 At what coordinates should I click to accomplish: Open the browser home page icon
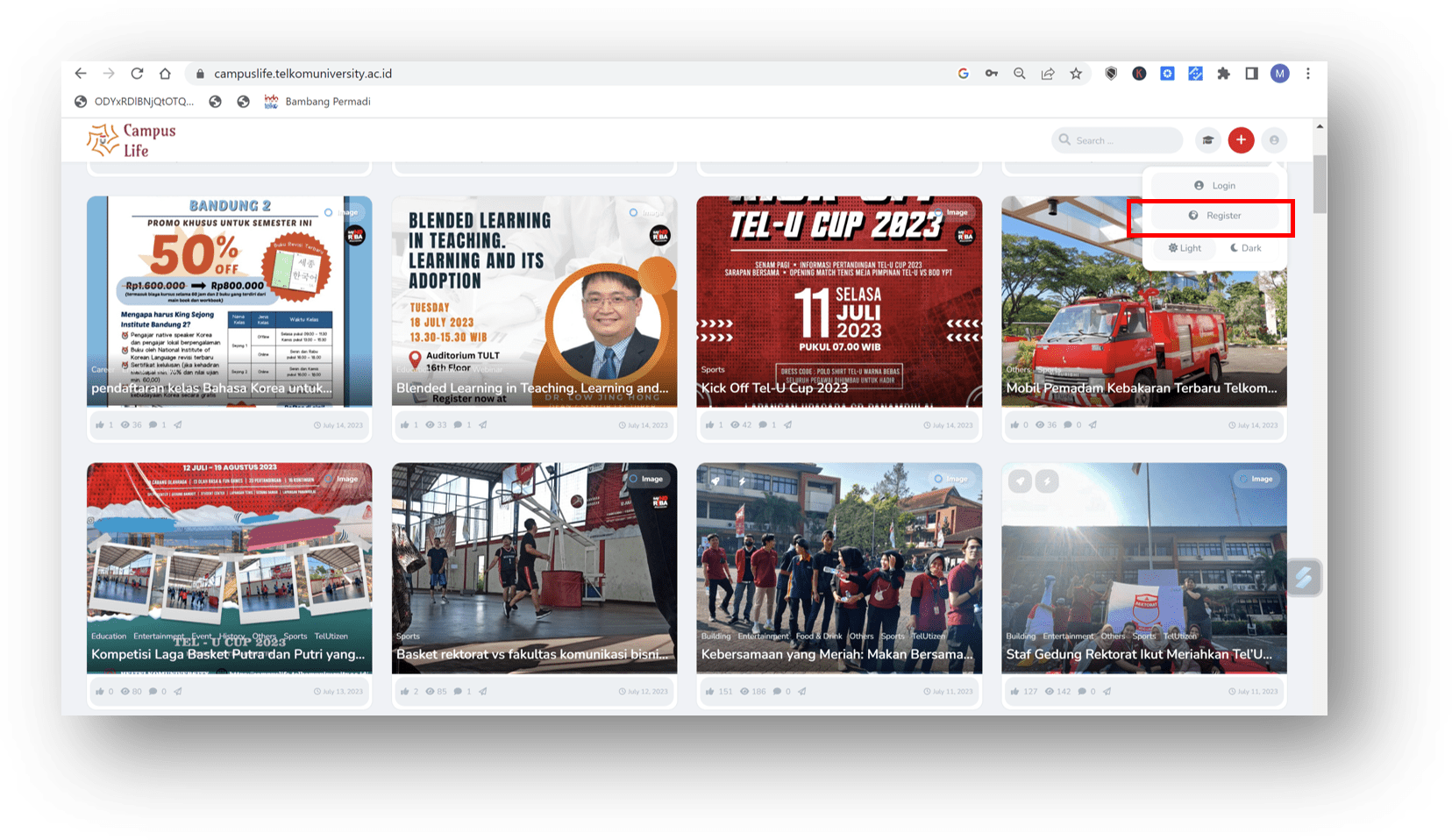[165, 74]
